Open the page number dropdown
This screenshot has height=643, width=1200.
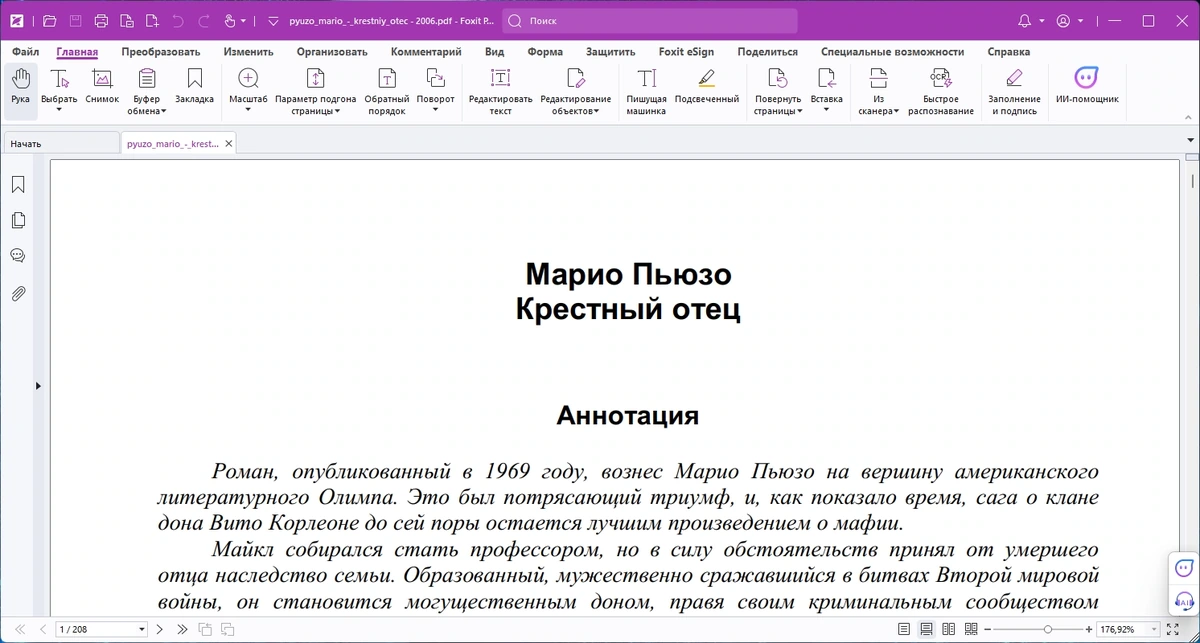click(x=142, y=630)
